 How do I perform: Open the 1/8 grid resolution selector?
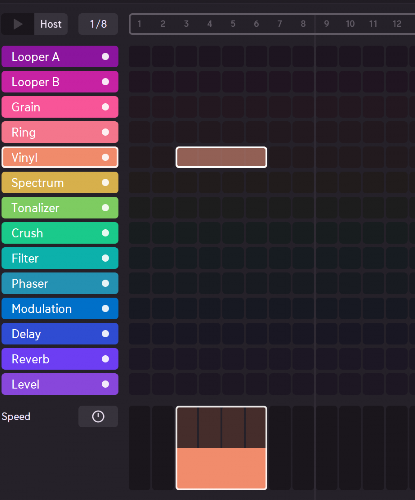click(x=98, y=24)
